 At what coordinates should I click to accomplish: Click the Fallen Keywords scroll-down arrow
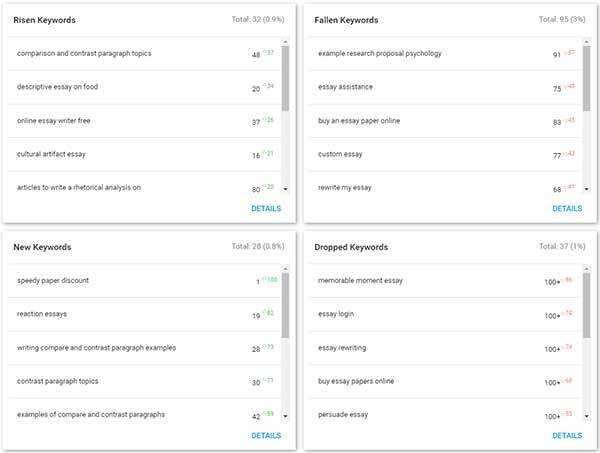tap(585, 188)
